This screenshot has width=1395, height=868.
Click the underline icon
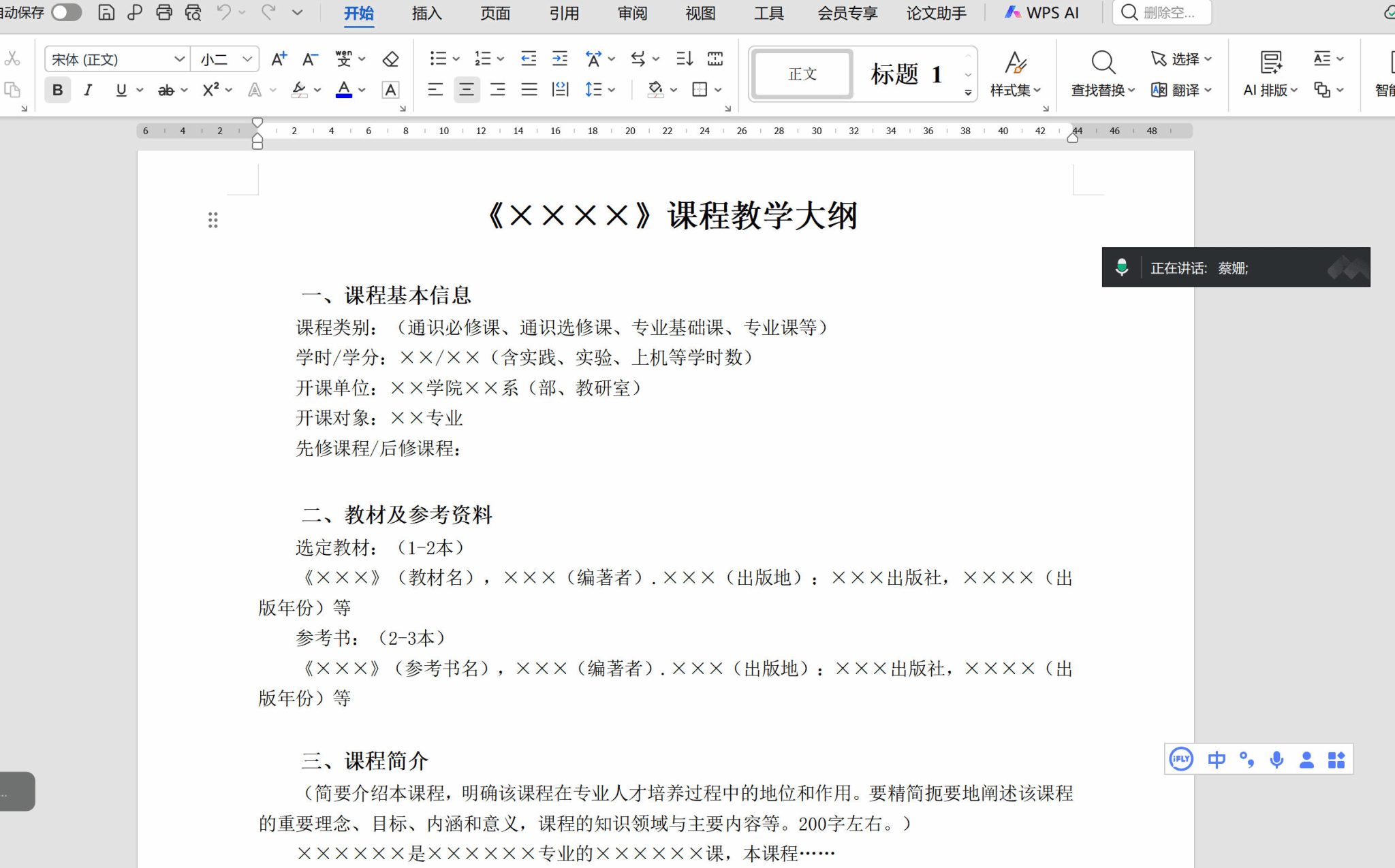point(121,90)
